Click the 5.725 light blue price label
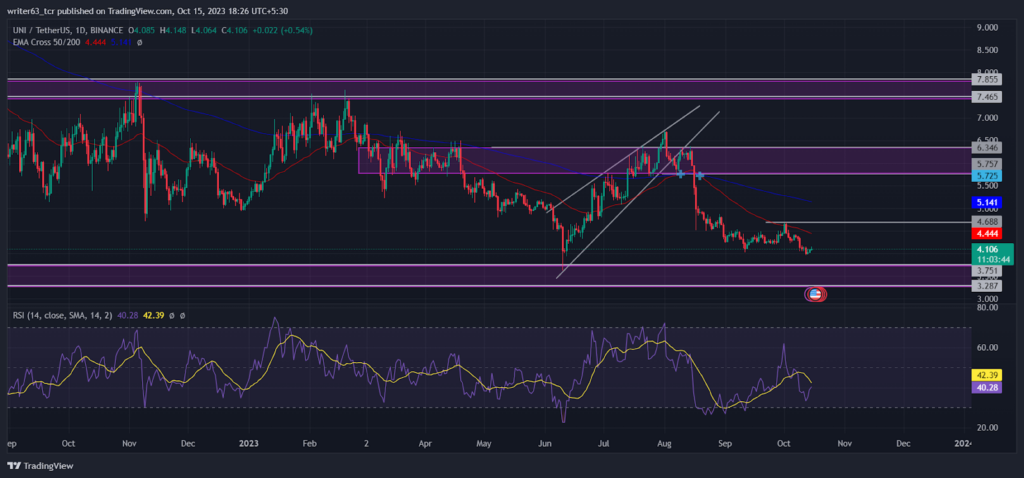 [x=985, y=176]
